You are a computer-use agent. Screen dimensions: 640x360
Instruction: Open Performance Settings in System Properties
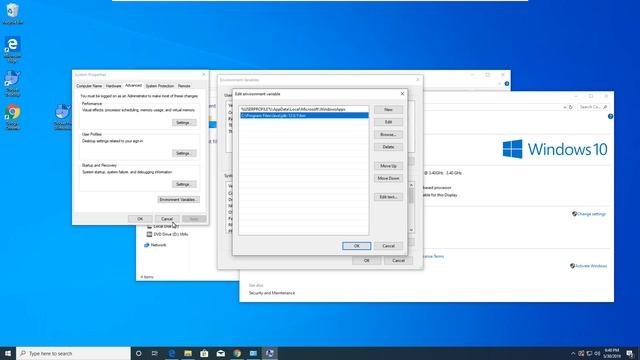coord(184,122)
